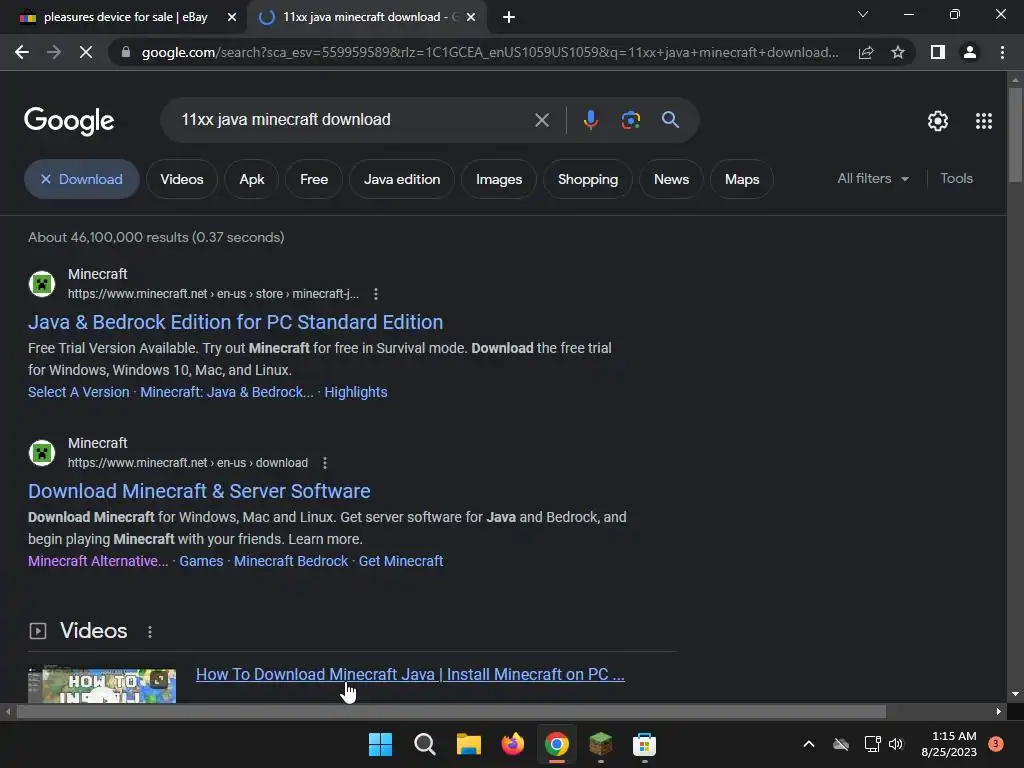This screenshot has width=1024, height=768.
Task: Open Minecraft Alternative sitelink
Action: click(98, 561)
